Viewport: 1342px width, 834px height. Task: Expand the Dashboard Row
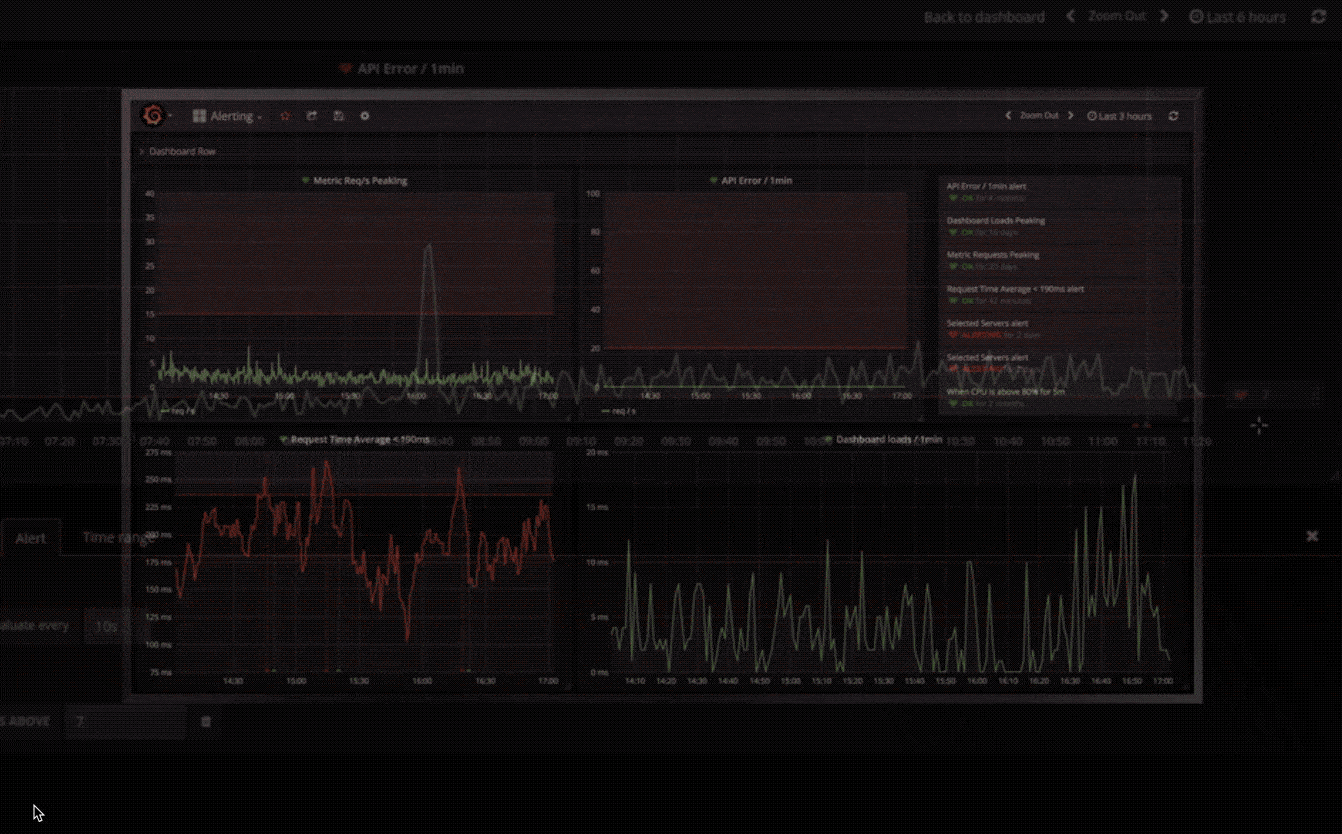(x=178, y=152)
